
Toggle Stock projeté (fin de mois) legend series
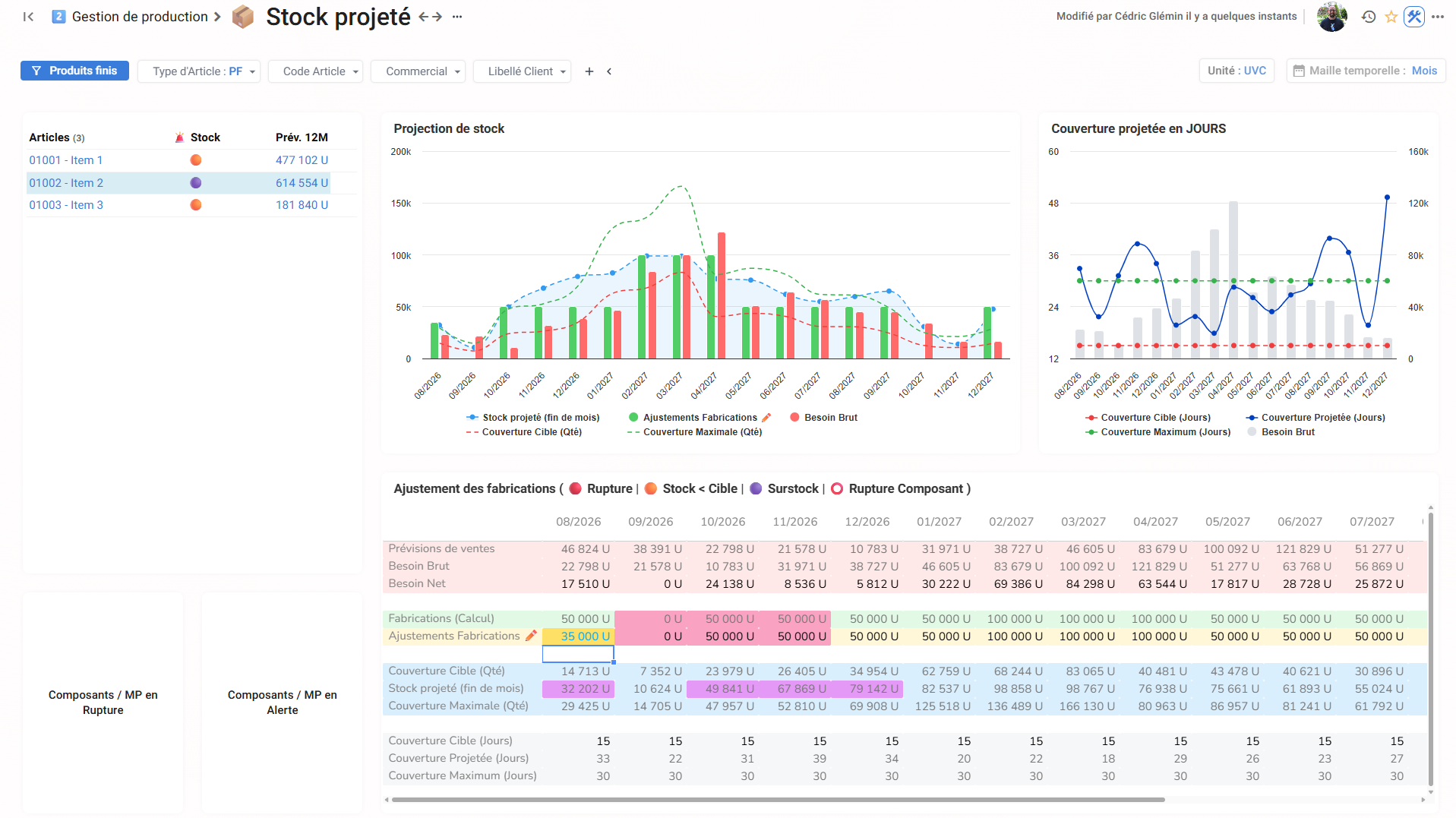(x=532, y=418)
